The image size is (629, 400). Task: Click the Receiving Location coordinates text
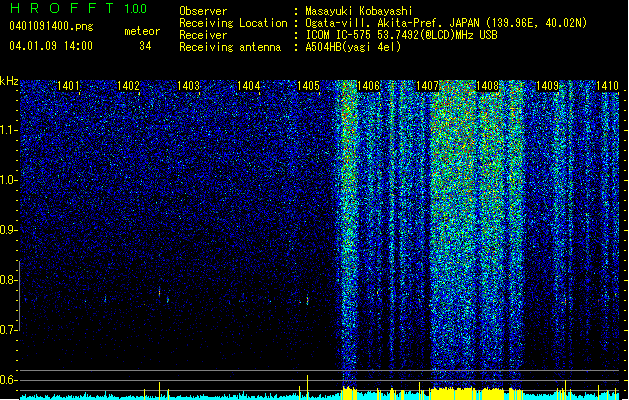[x=446, y=23]
